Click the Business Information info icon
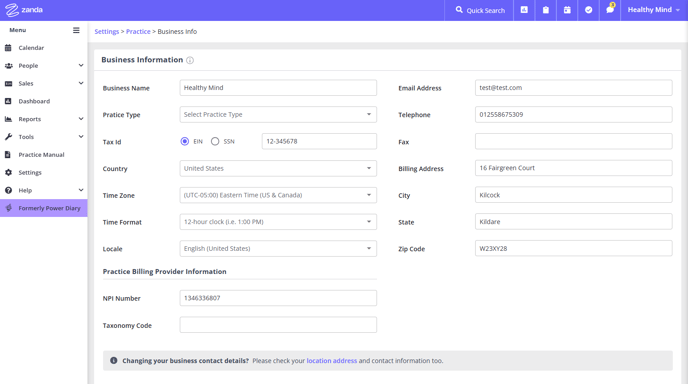 (190, 60)
